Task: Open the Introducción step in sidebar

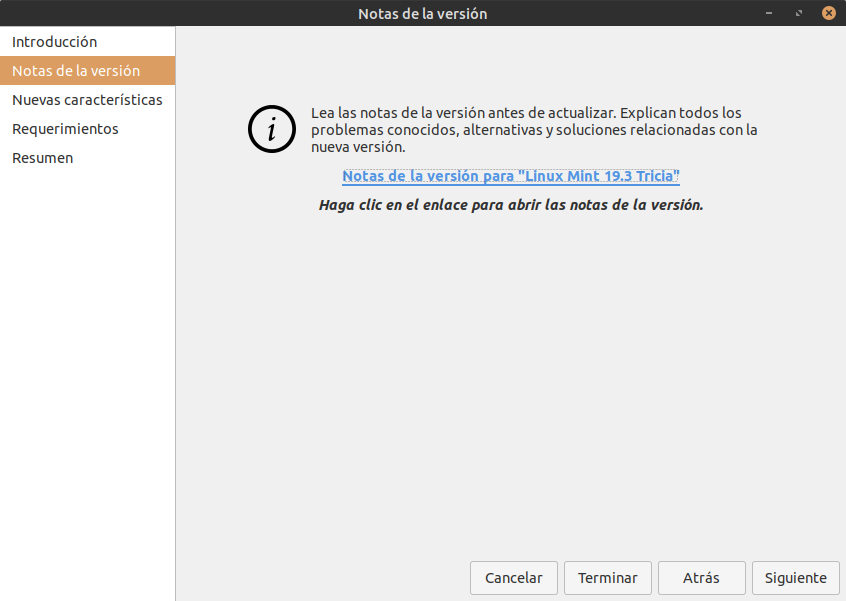Action: pyautogui.click(x=87, y=42)
